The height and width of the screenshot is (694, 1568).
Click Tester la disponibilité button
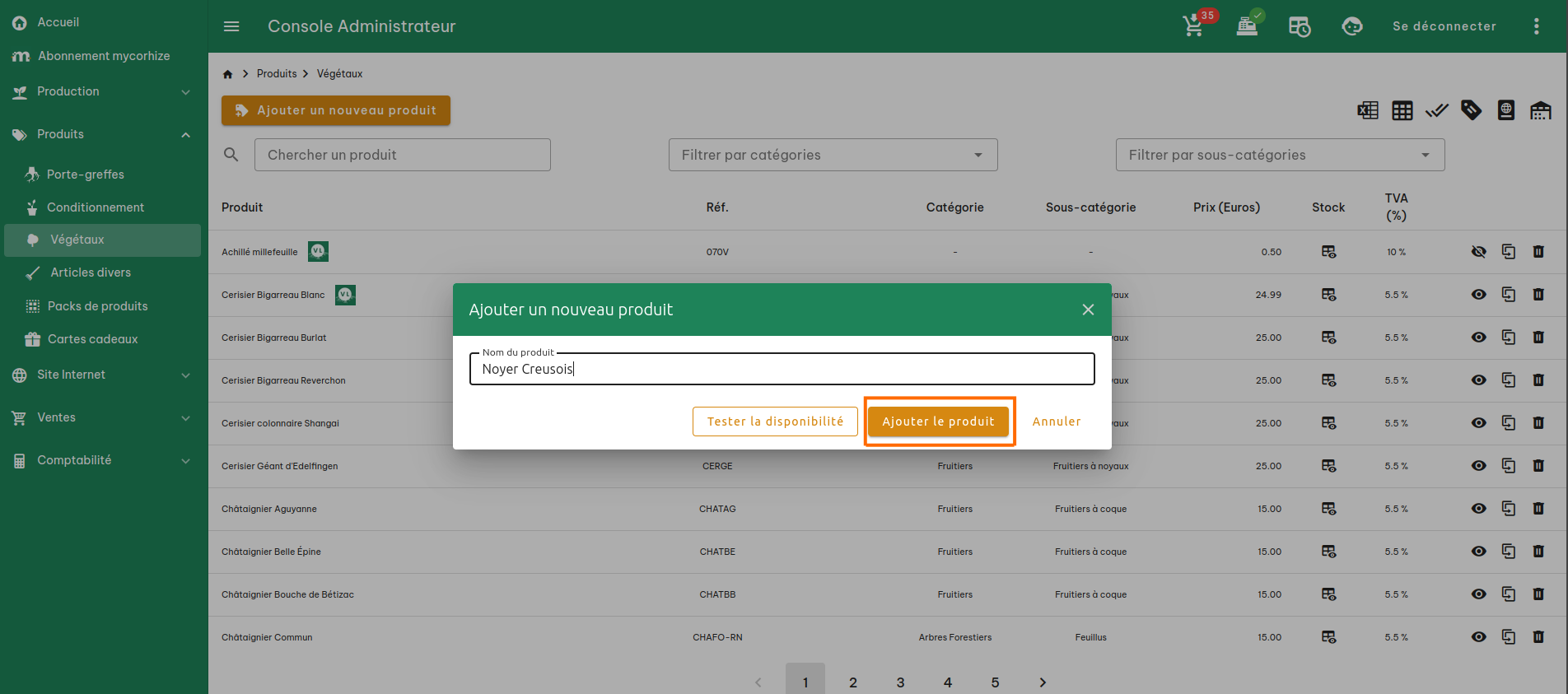tap(775, 422)
